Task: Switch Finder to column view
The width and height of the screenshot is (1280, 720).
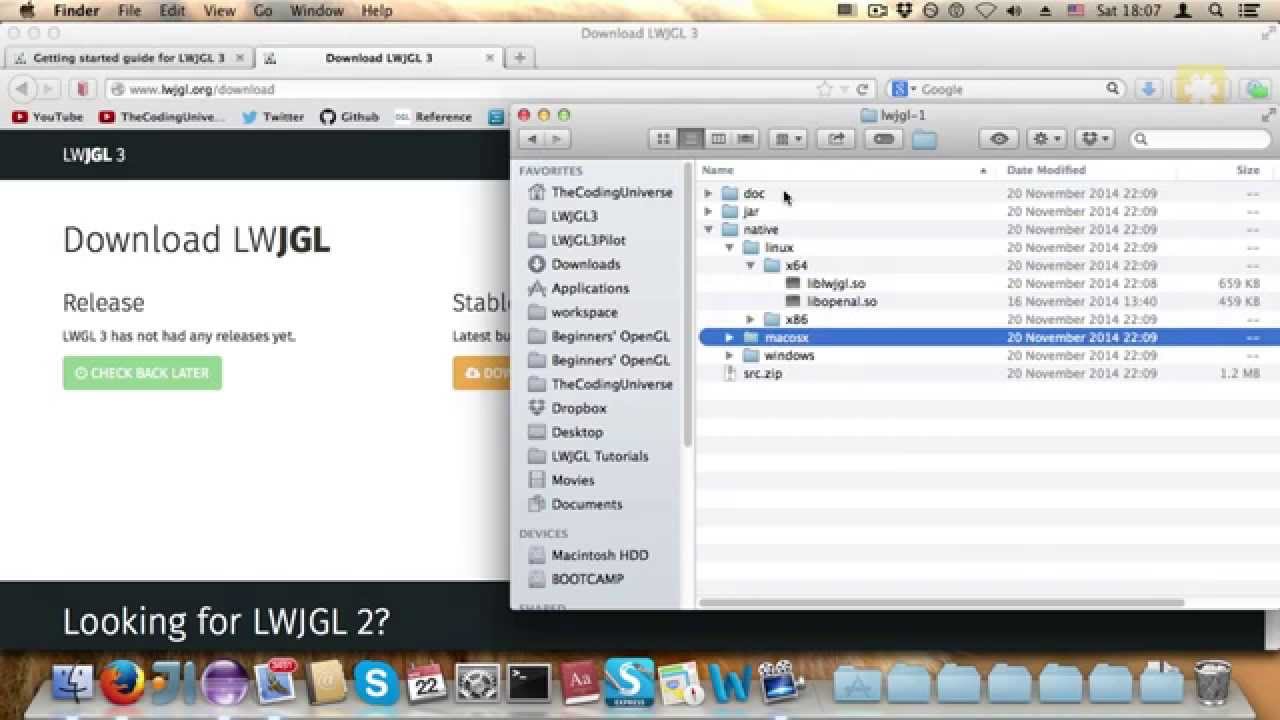Action: click(x=718, y=139)
